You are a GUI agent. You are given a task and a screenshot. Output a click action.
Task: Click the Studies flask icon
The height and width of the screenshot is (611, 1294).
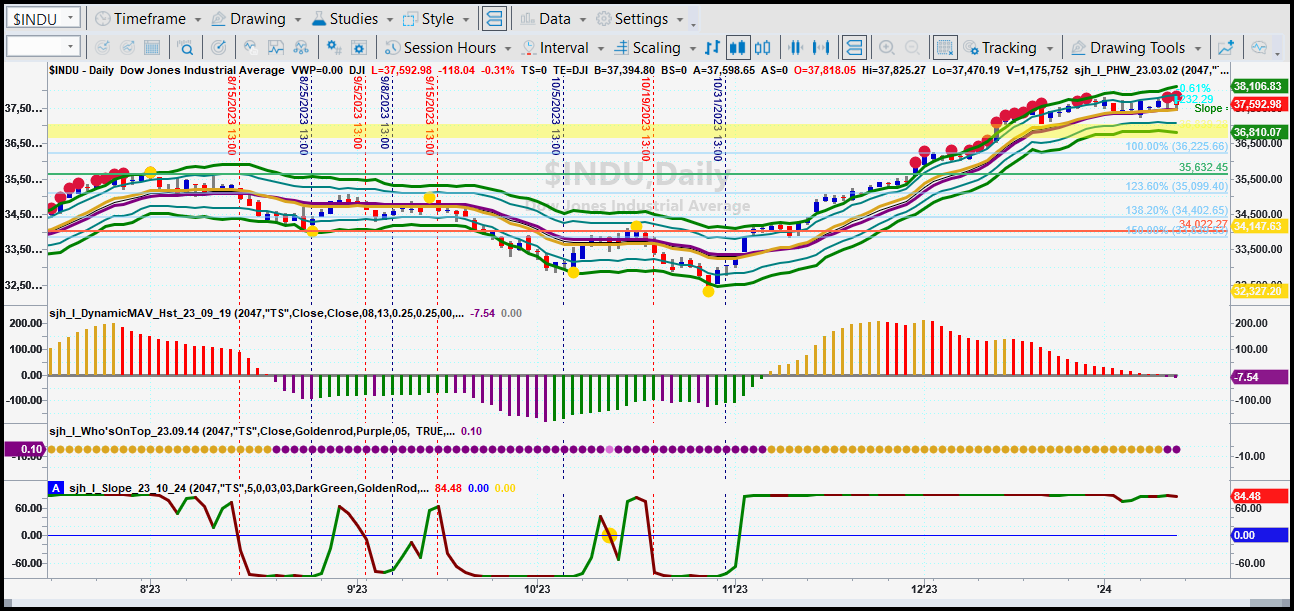click(318, 19)
